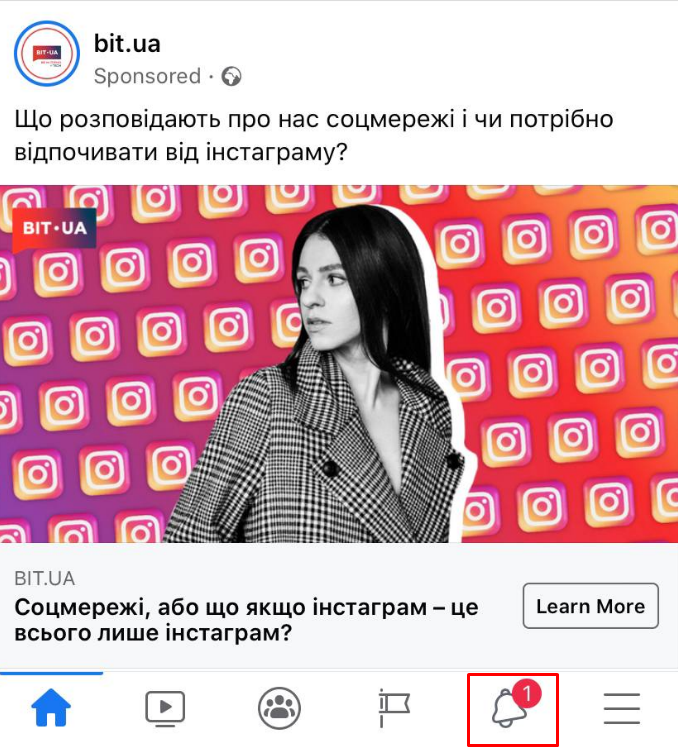Tap the bit.ua page name
Viewport: 678px width, 753px height.
(x=127, y=44)
